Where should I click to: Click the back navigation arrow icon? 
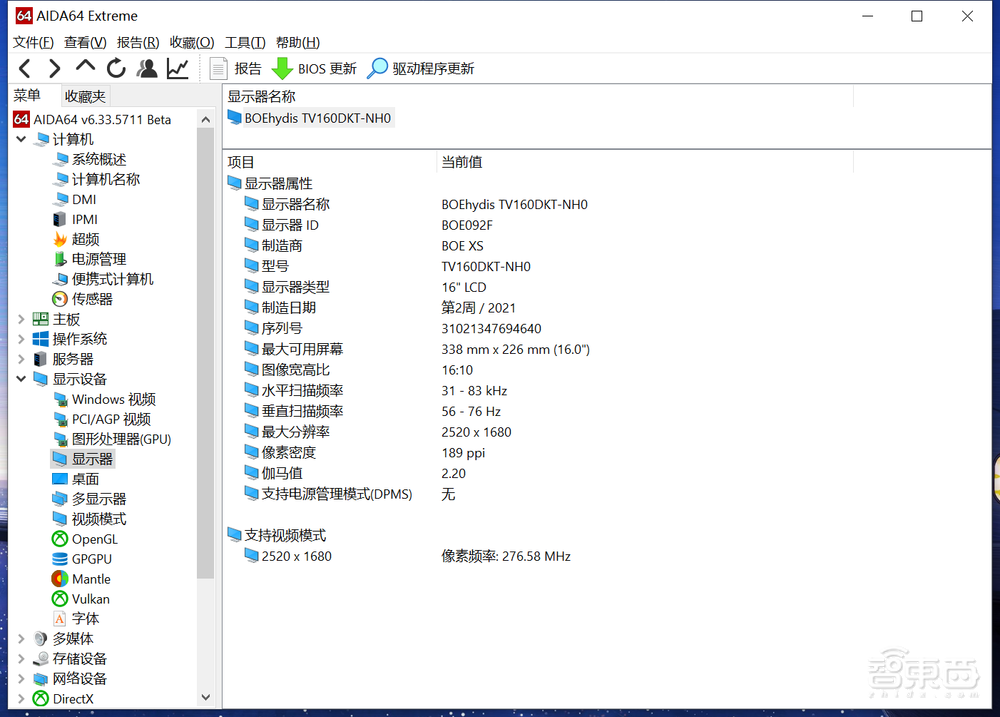24,68
